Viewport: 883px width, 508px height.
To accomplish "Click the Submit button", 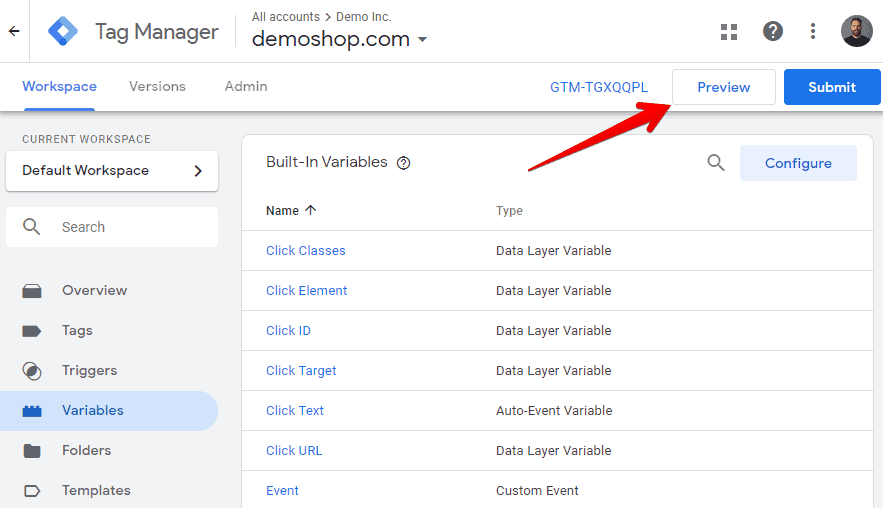I will click(832, 87).
